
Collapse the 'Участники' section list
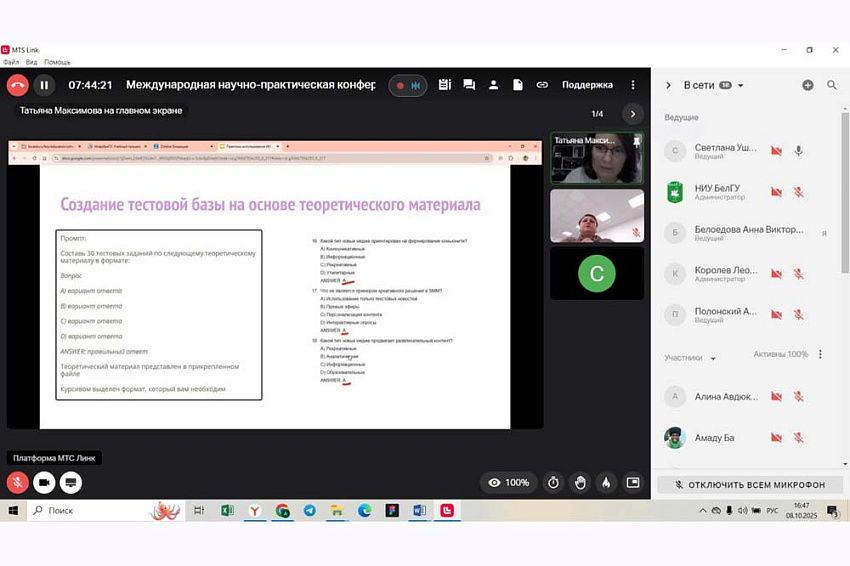pos(713,358)
